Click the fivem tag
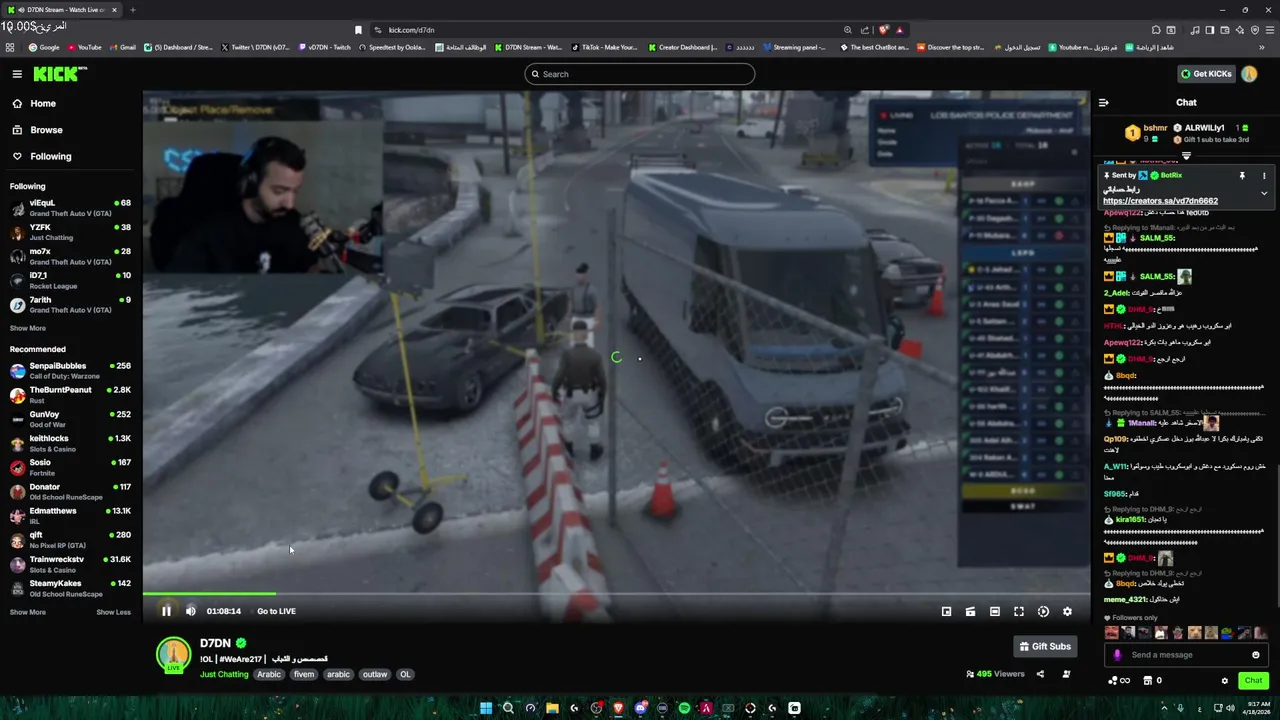This screenshot has height=720, width=1280. 304,674
